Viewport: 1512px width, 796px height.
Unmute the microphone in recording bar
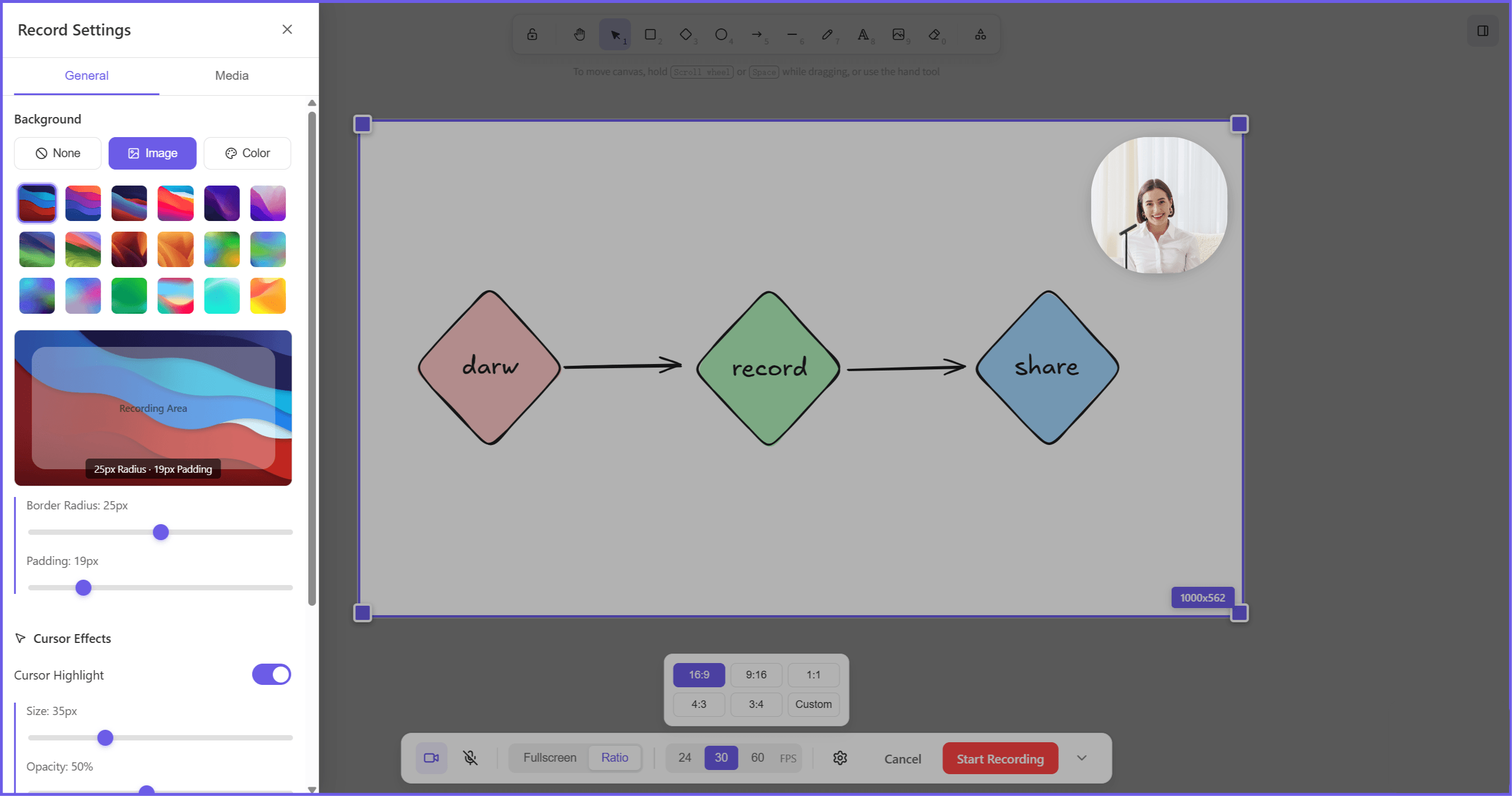pos(470,758)
